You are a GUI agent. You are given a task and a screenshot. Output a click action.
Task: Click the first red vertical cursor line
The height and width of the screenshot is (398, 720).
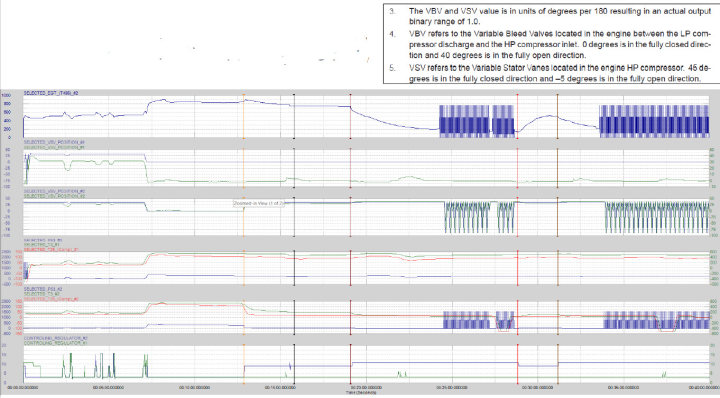tap(350, 239)
